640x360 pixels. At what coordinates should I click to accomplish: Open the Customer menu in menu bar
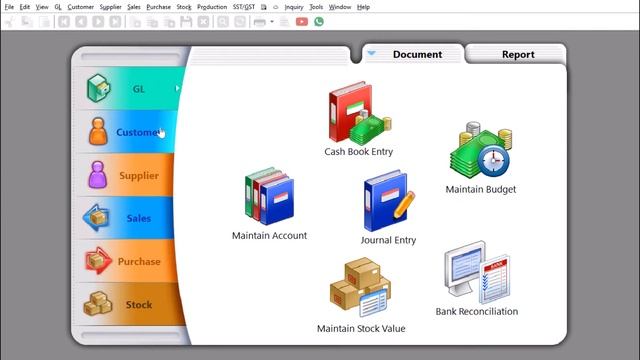[80, 7]
